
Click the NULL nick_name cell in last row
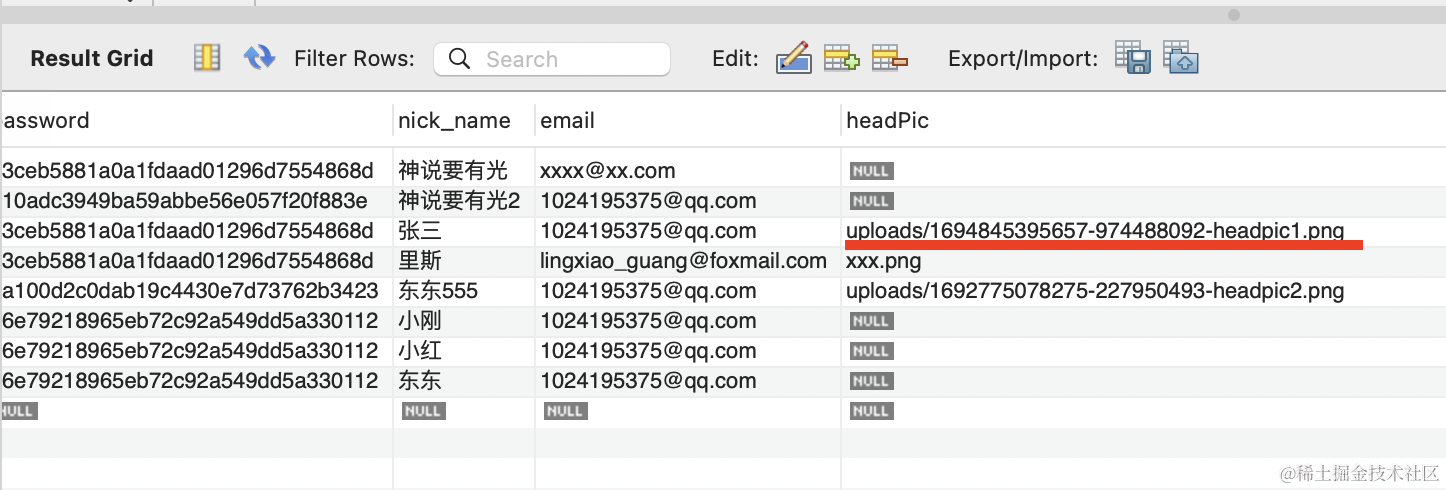click(423, 411)
